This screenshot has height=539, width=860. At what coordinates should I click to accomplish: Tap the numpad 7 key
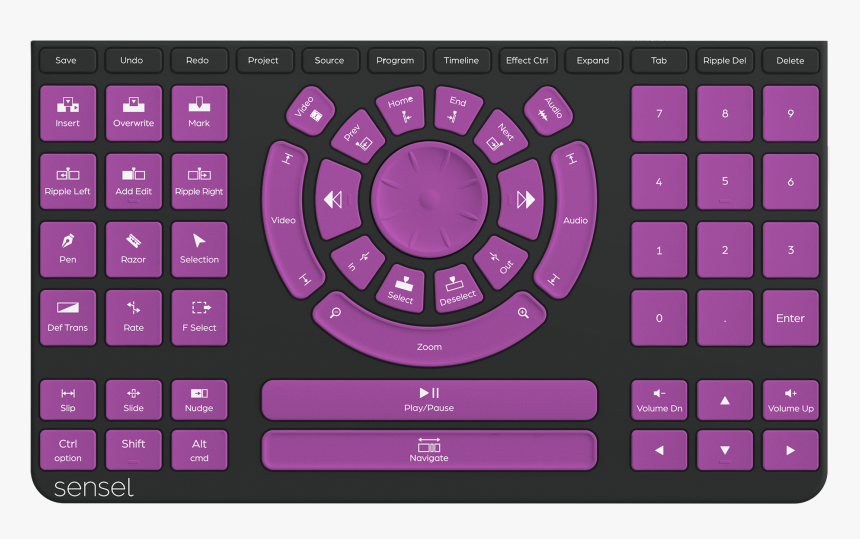coord(659,113)
